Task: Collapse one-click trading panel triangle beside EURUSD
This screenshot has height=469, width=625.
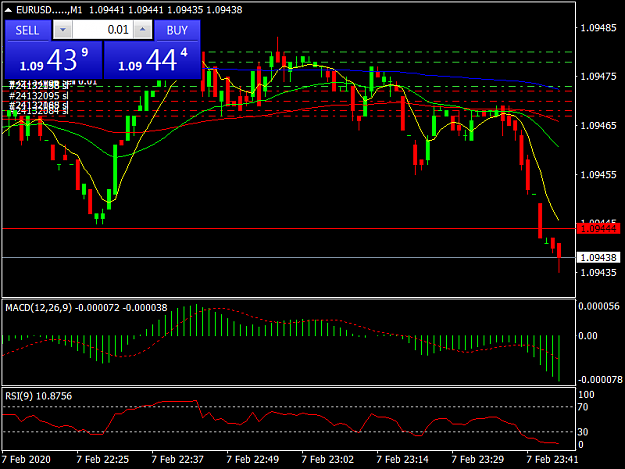Action: tap(8, 10)
